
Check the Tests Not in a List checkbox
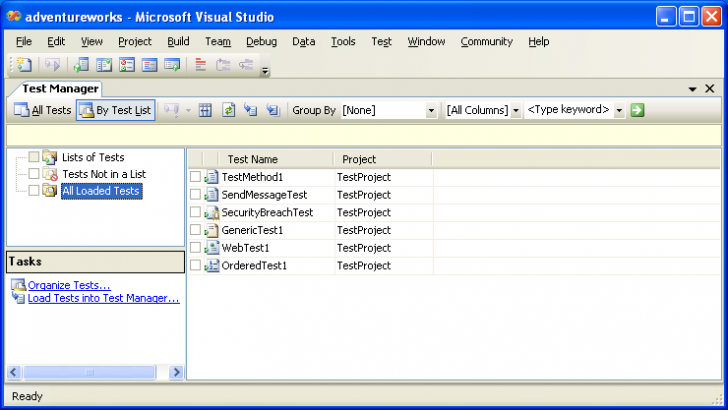[x=34, y=174]
